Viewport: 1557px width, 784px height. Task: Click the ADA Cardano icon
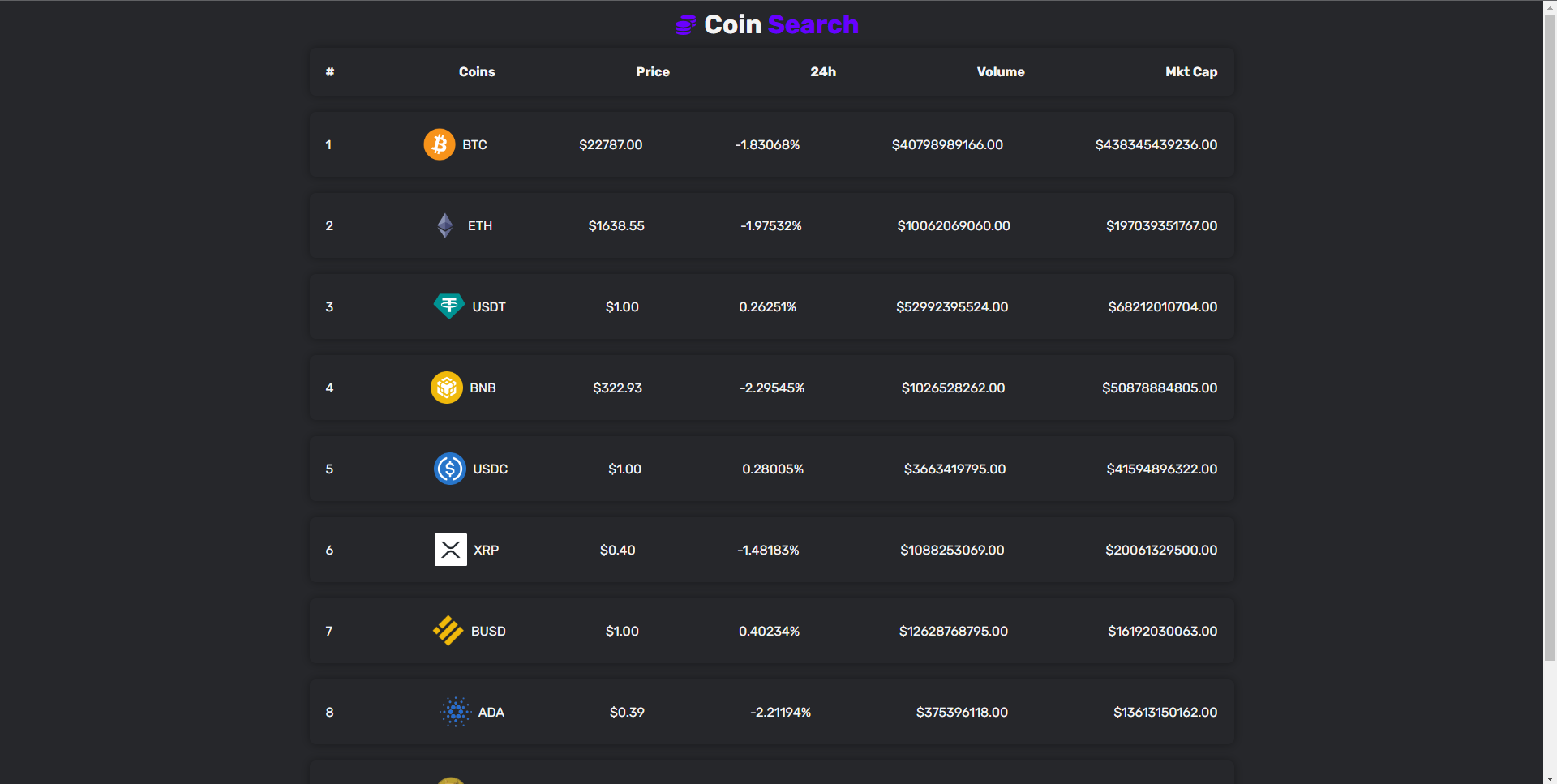tap(456, 712)
